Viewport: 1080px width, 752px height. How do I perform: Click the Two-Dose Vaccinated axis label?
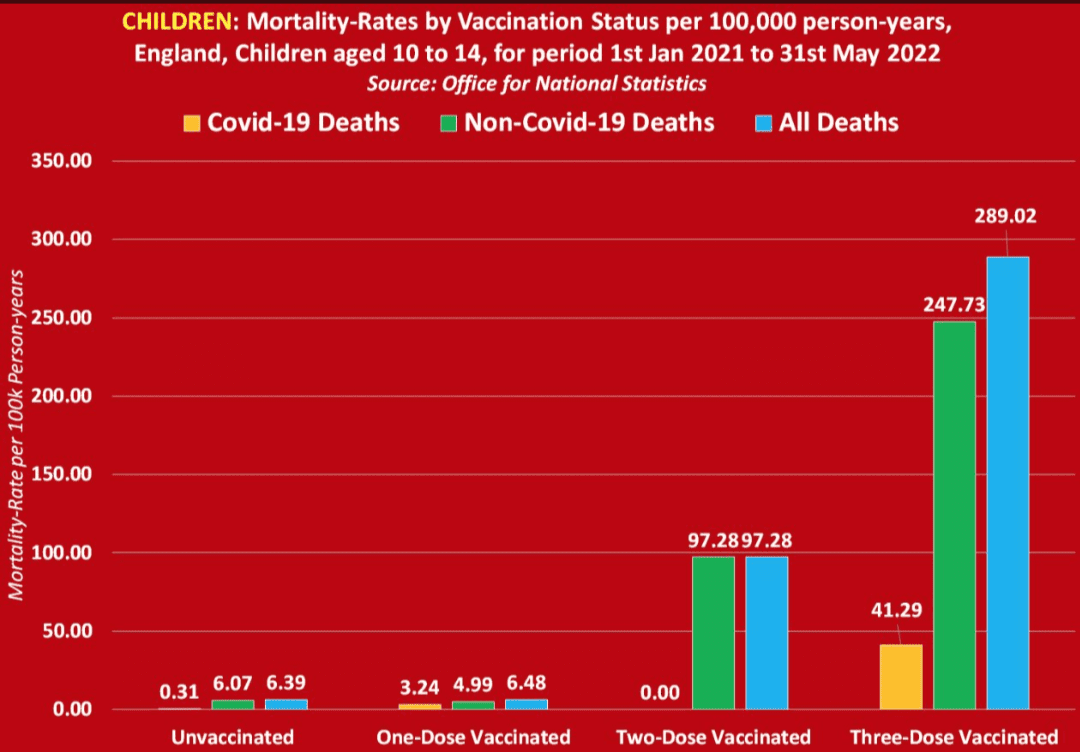pos(712,737)
